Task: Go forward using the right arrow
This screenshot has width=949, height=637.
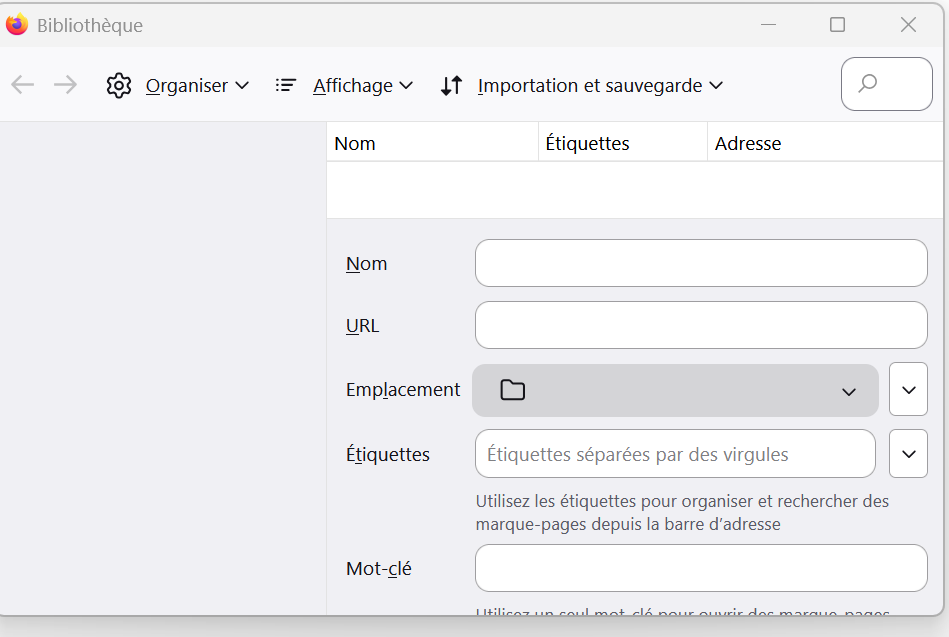Action: pyautogui.click(x=66, y=85)
